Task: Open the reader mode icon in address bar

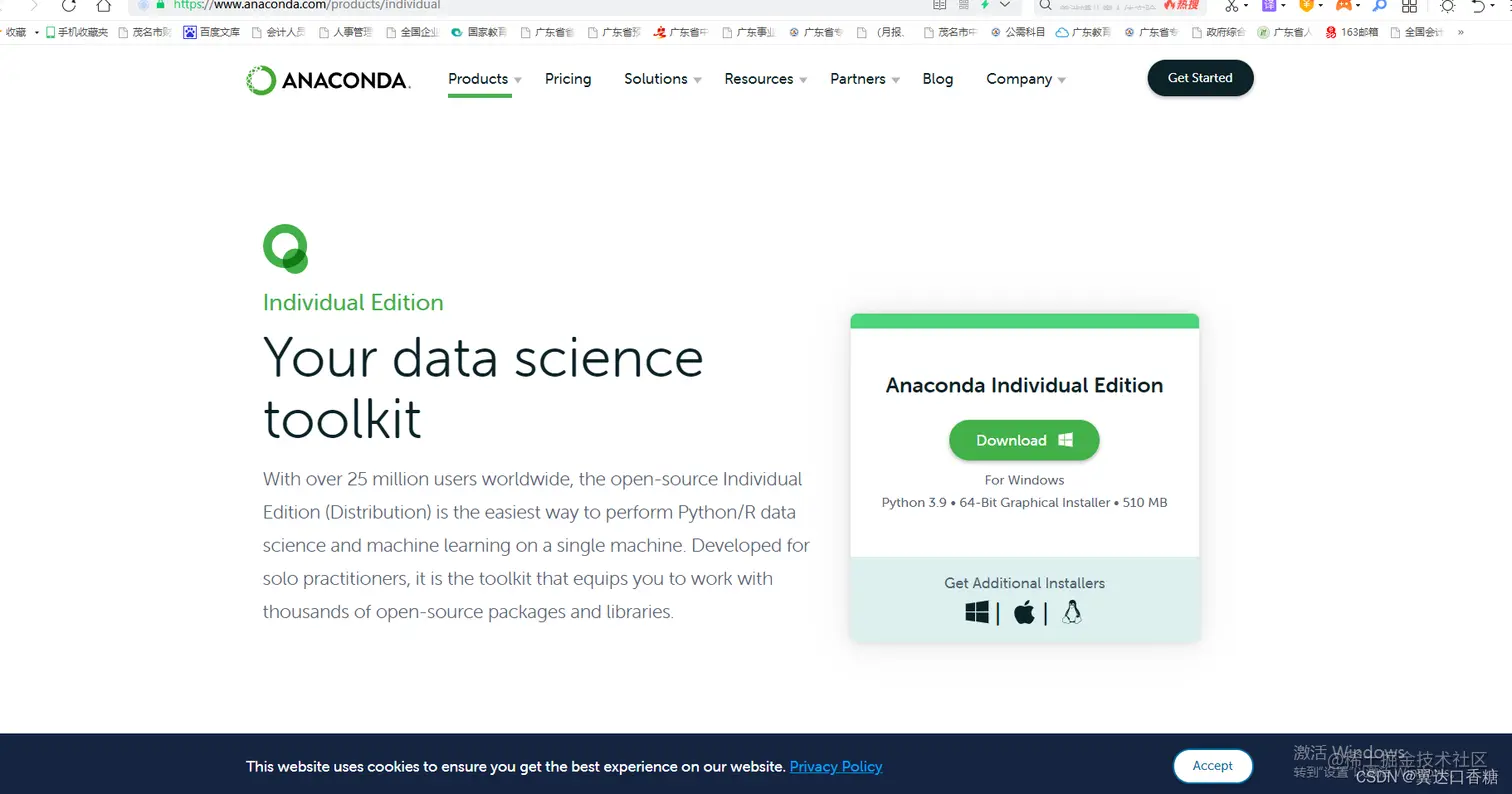Action: click(939, 5)
